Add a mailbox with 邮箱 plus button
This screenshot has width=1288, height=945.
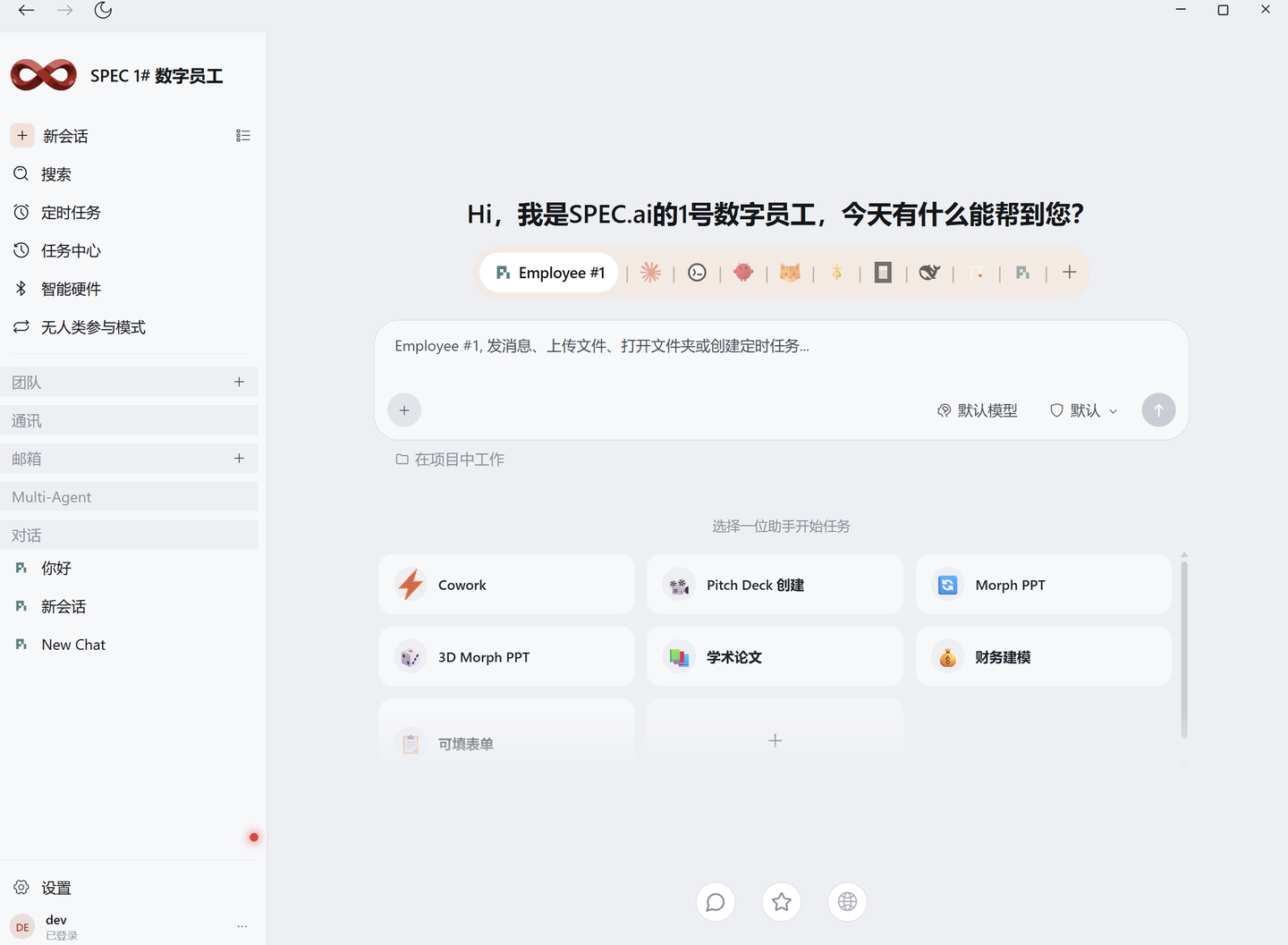point(239,459)
